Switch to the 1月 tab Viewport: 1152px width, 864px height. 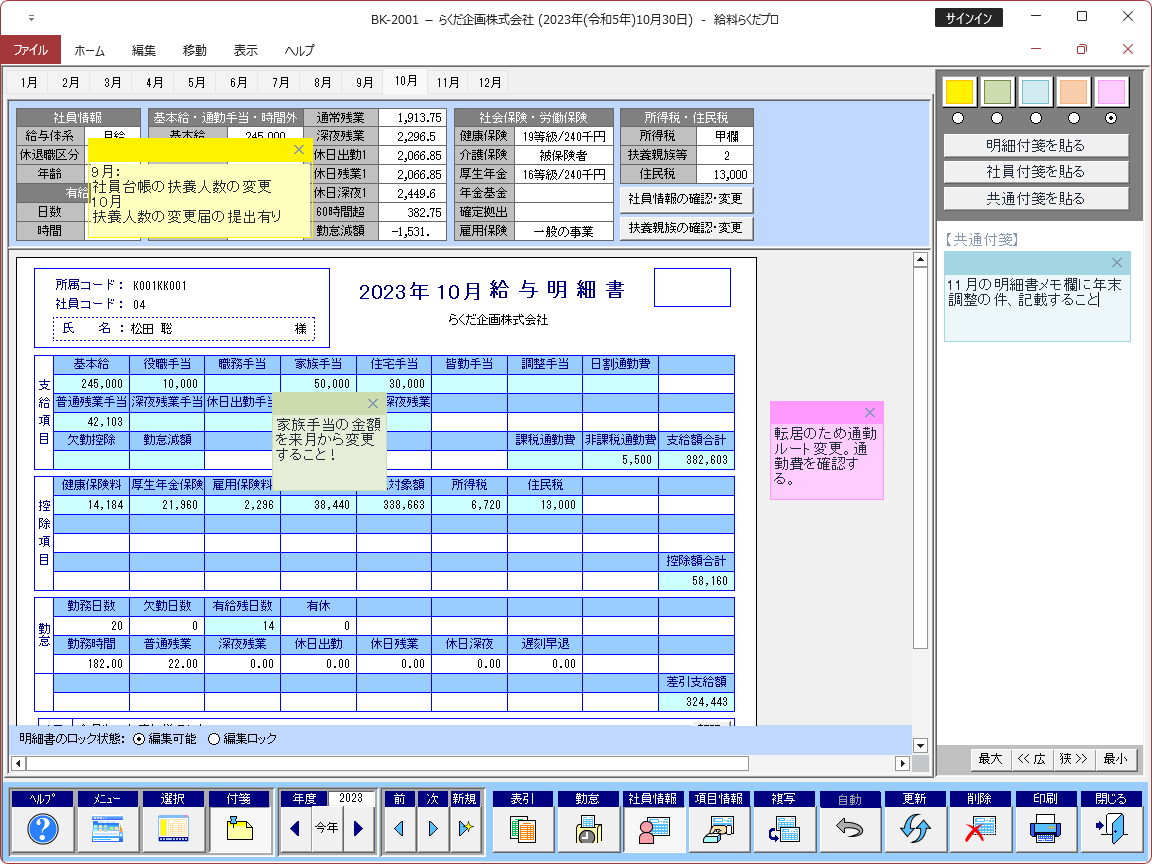(x=29, y=82)
